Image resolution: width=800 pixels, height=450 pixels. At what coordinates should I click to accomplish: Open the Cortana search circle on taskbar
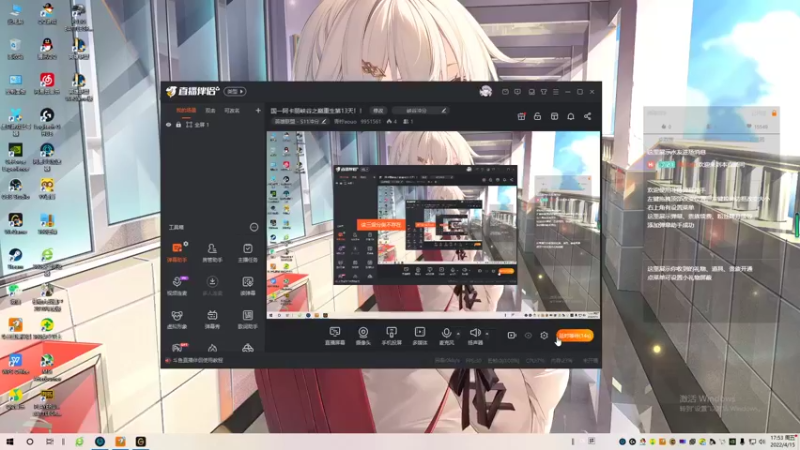(x=30, y=441)
